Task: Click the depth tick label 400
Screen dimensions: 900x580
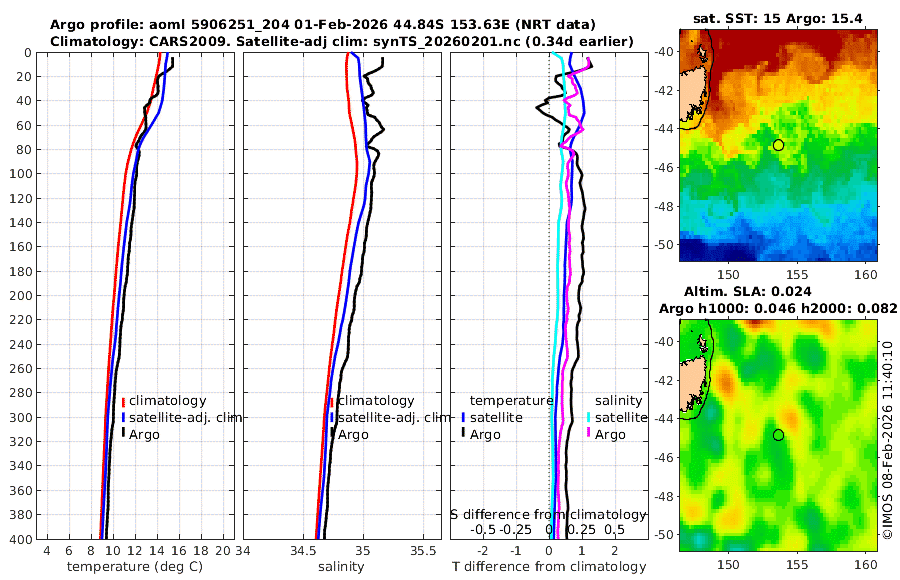Action: [21, 539]
